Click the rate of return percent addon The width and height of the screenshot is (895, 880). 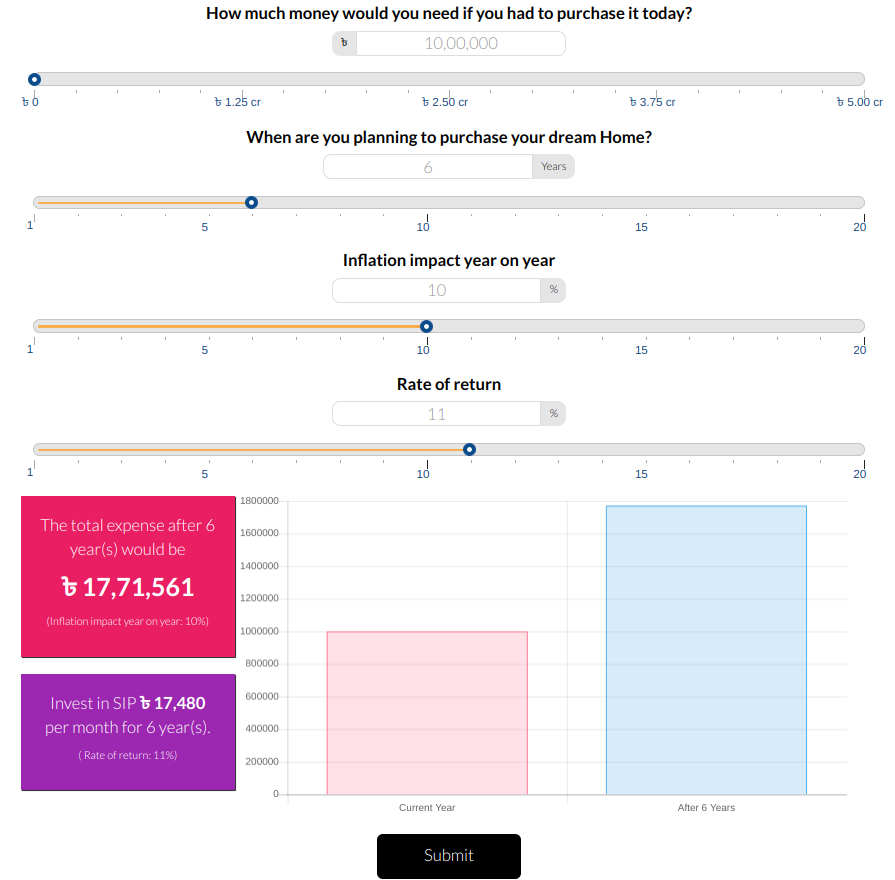tap(553, 414)
